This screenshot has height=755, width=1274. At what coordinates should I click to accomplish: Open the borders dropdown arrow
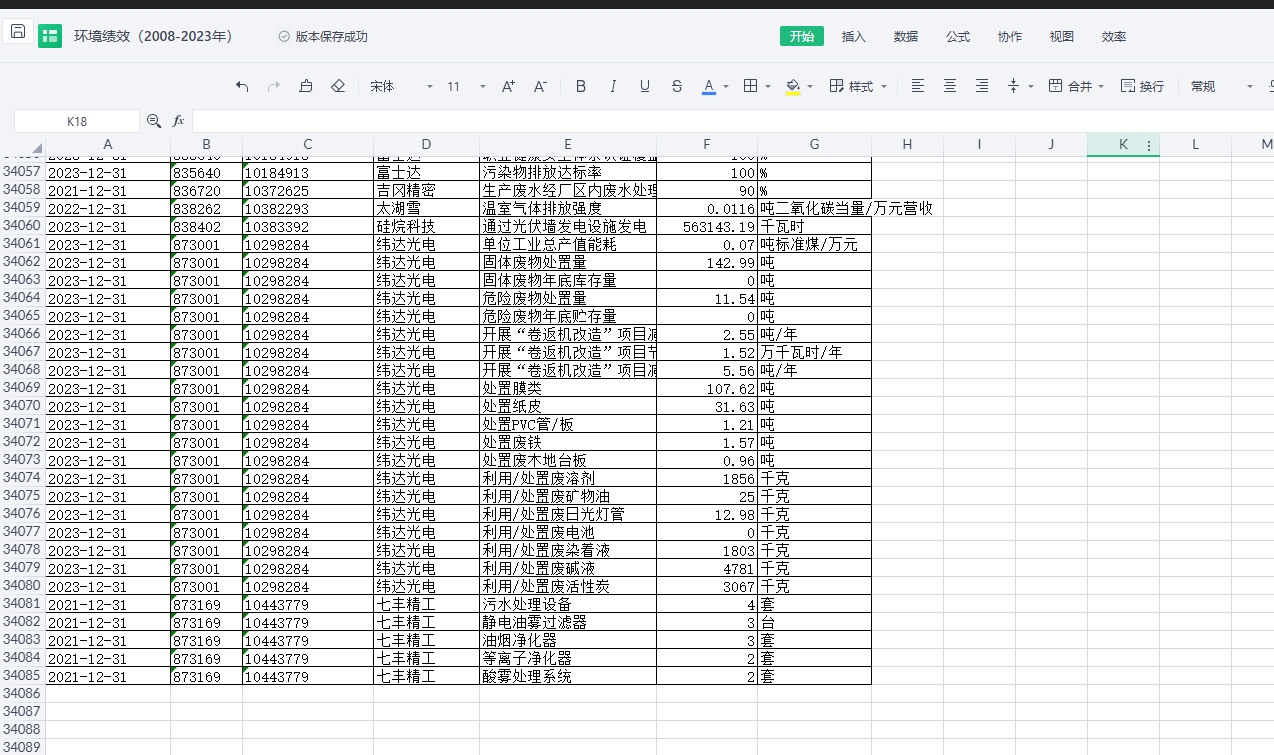[768, 87]
